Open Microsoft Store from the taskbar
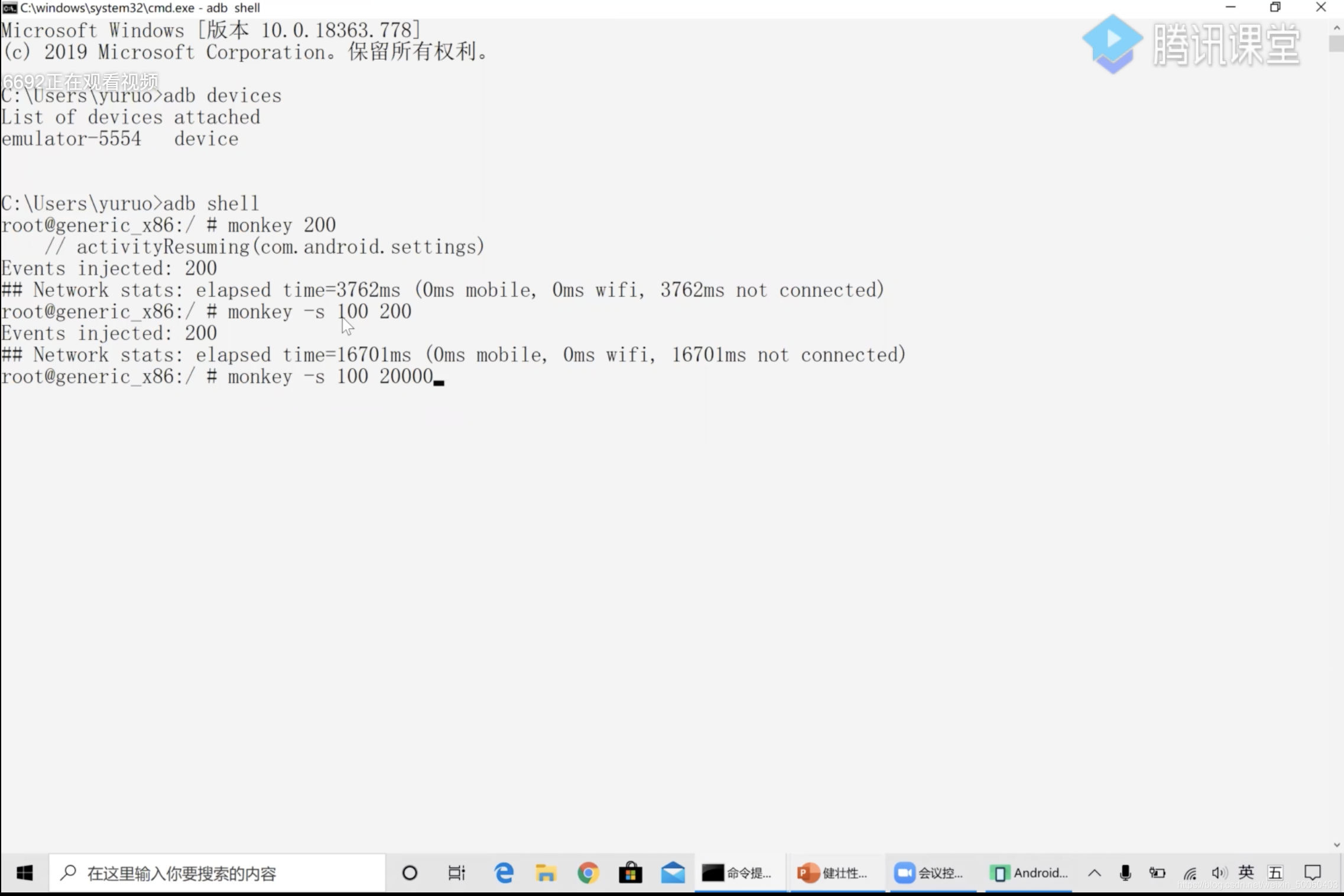 point(630,873)
